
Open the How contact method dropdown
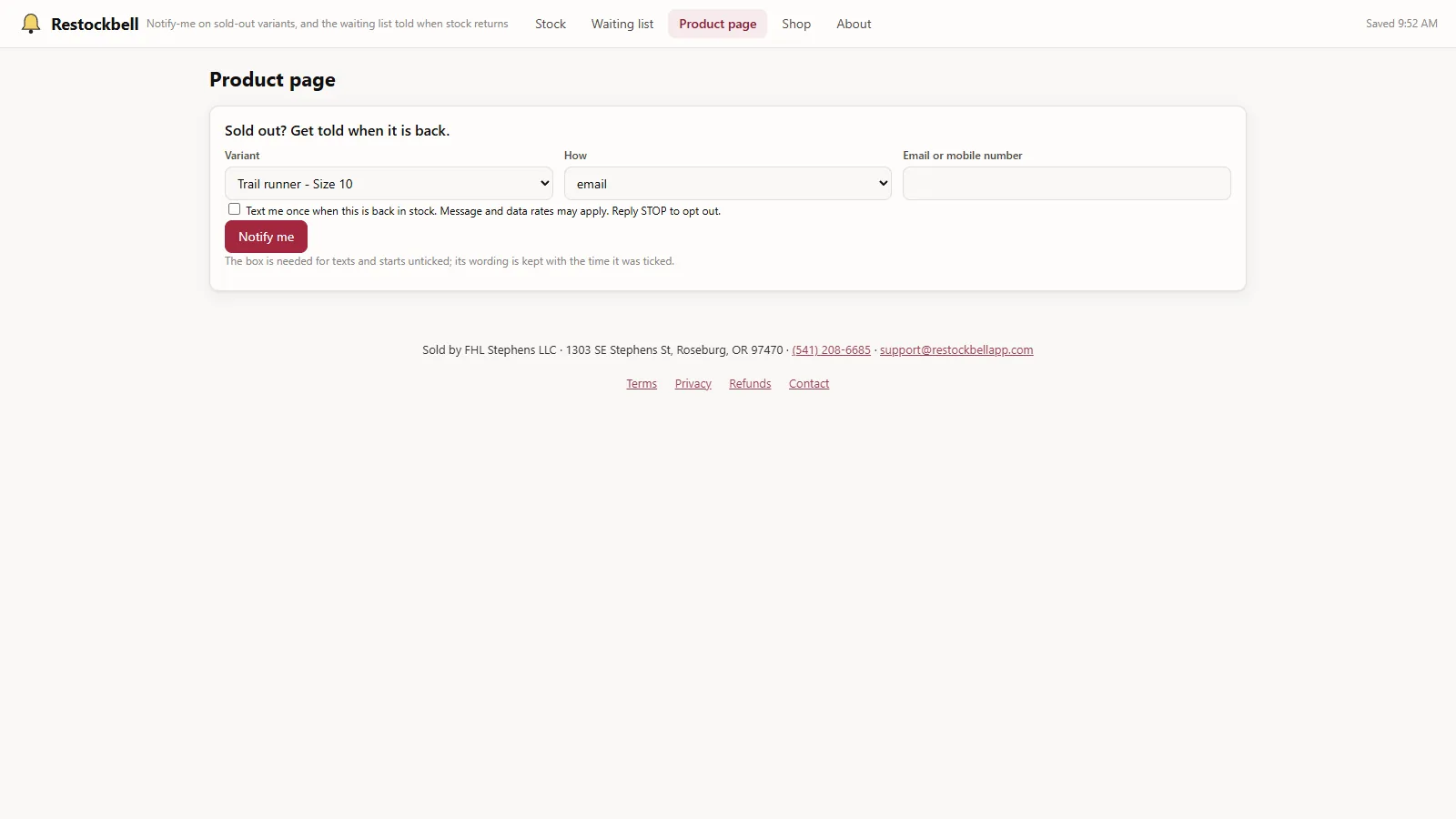(x=728, y=183)
